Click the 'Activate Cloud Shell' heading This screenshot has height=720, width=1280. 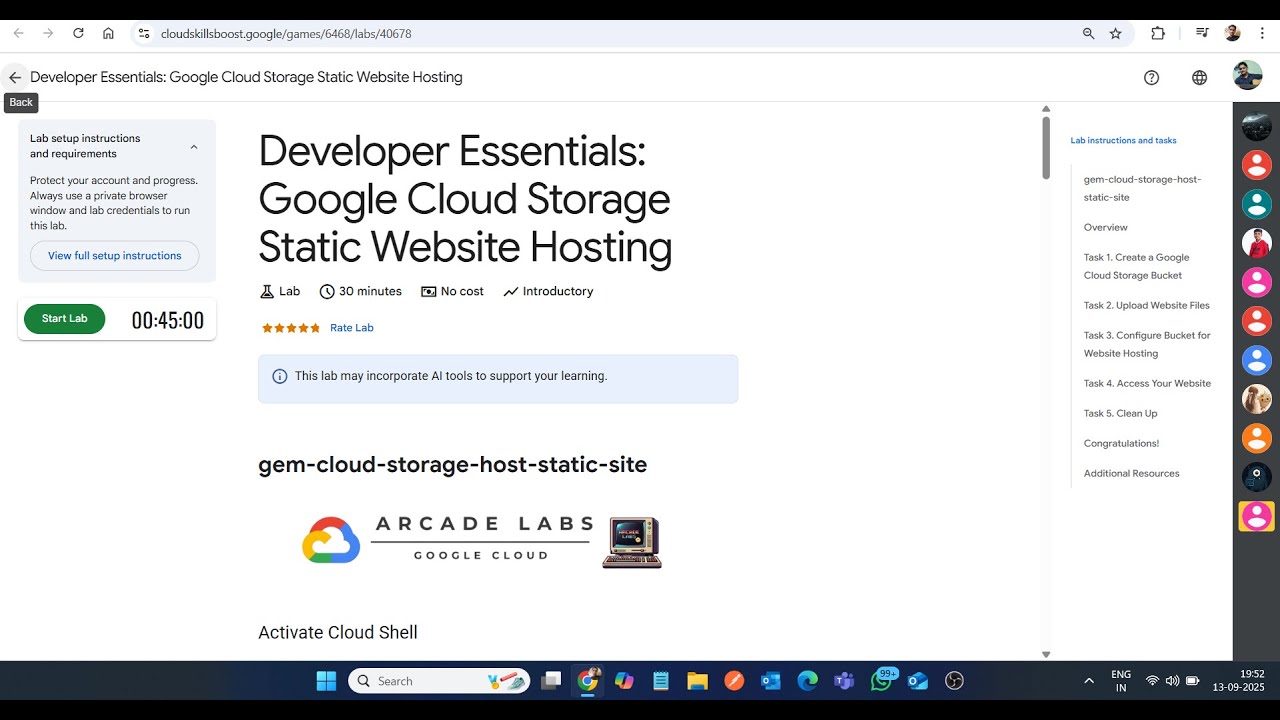pos(338,632)
